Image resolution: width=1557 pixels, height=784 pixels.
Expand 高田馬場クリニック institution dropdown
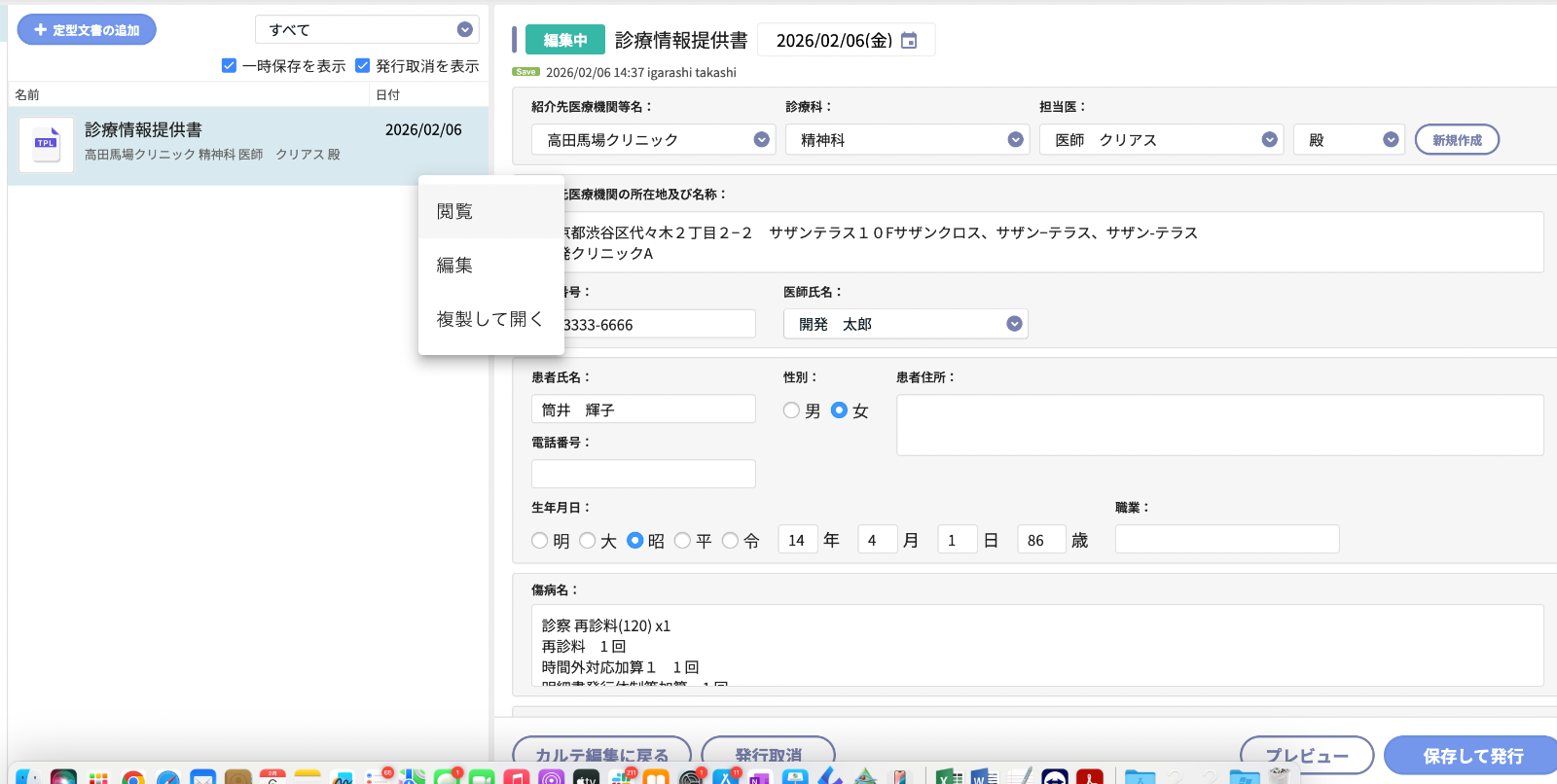[x=652, y=140]
